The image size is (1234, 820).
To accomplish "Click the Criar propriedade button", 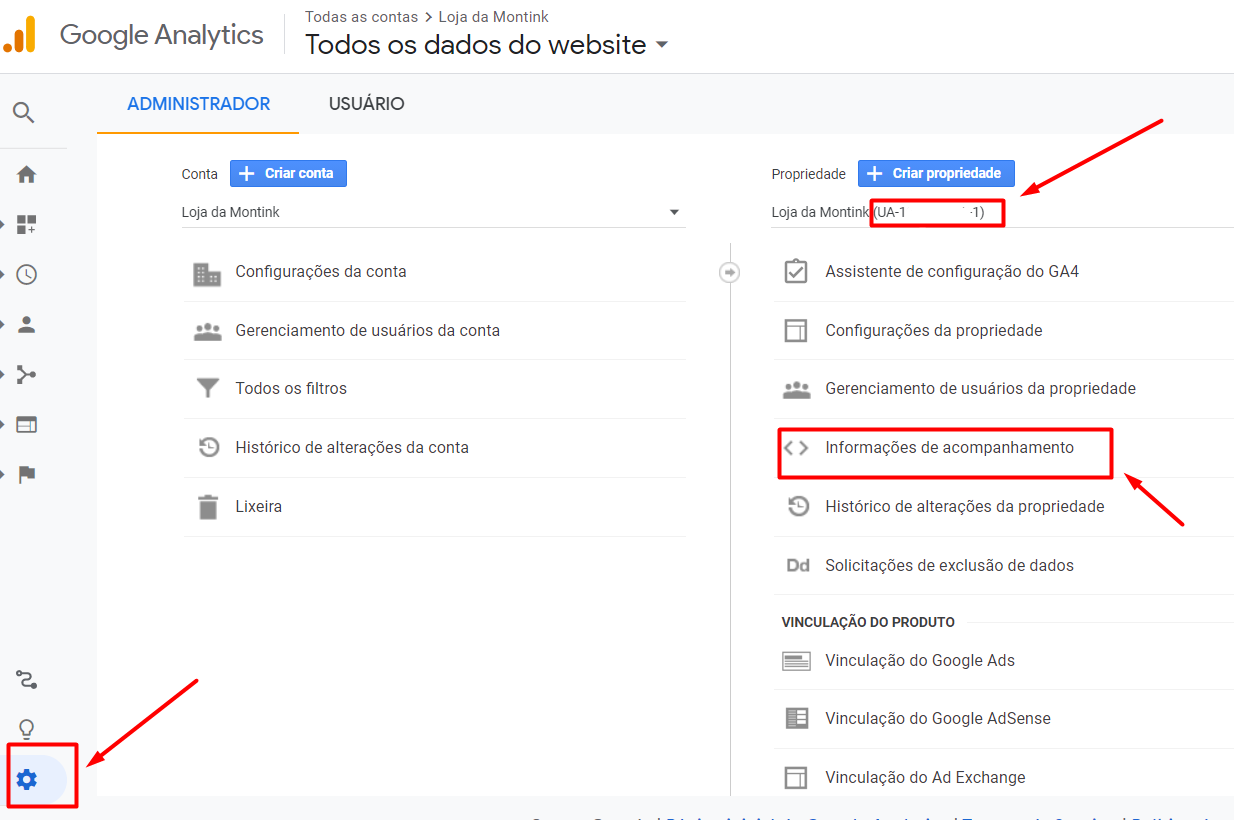I will click(936, 173).
